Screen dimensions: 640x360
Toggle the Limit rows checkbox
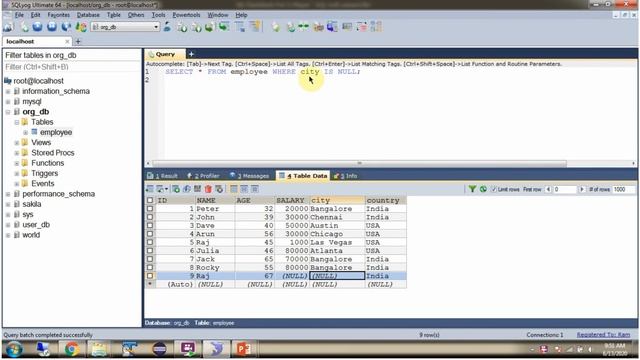click(x=494, y=189)
